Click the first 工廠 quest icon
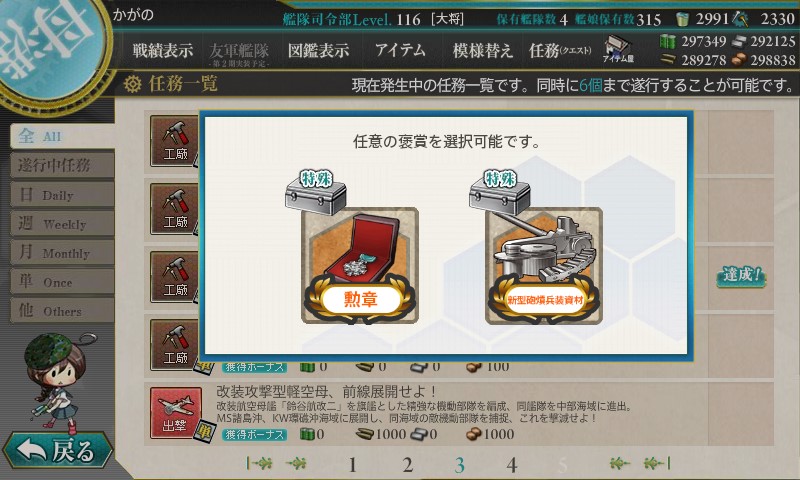This screenshot has width=800, height=480. [x=174, y=141]
